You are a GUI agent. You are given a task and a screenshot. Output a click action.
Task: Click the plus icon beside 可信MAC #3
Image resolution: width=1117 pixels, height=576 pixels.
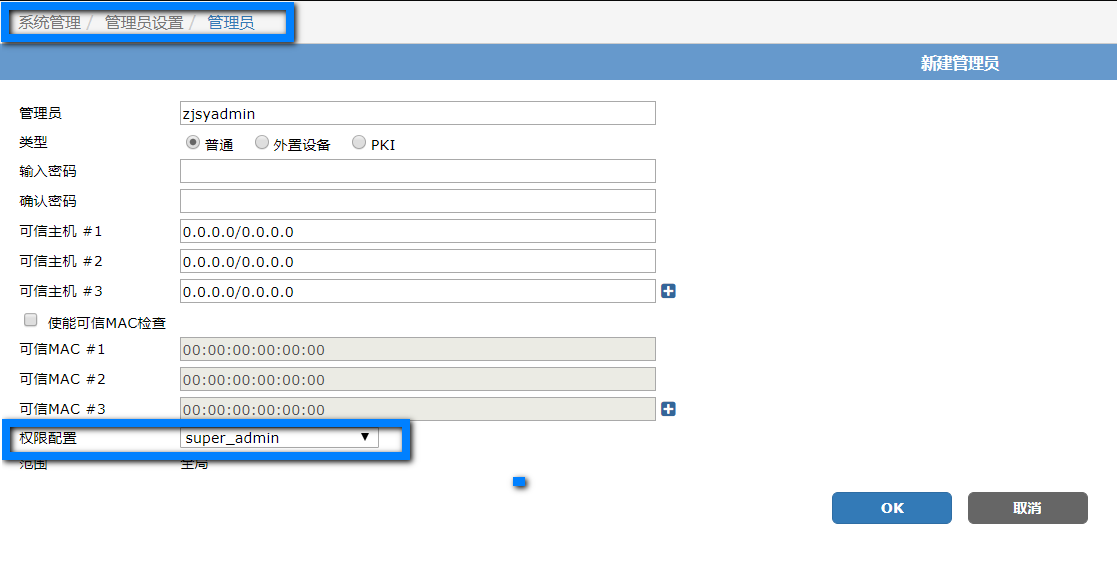point(669,409)
